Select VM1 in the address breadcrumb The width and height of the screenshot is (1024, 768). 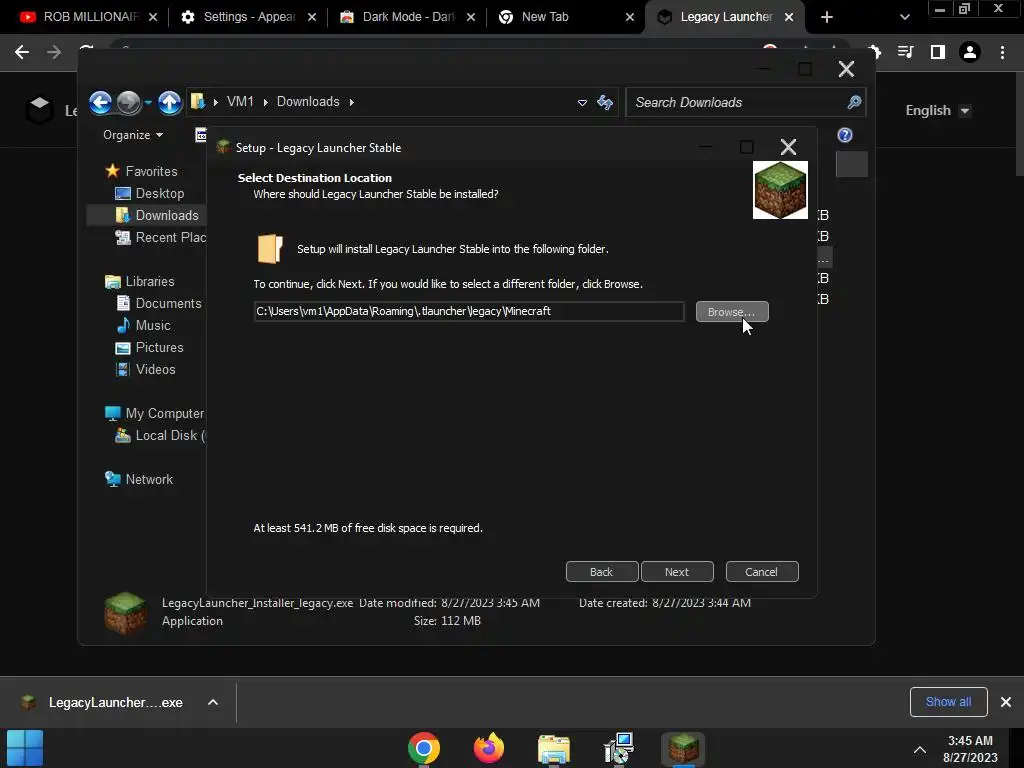[240, 102]
